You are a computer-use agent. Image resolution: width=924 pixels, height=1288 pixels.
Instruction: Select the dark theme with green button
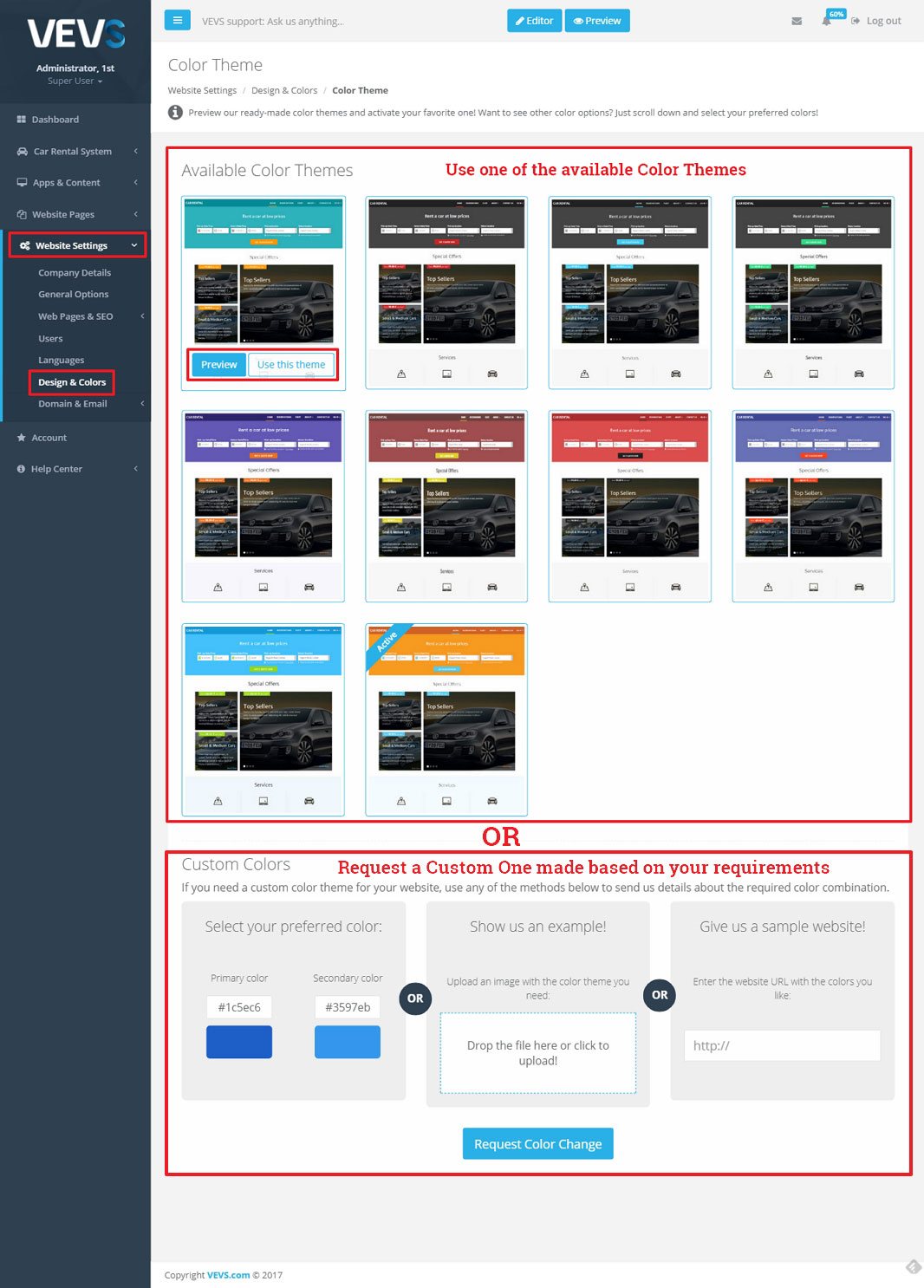click(813, 293)
